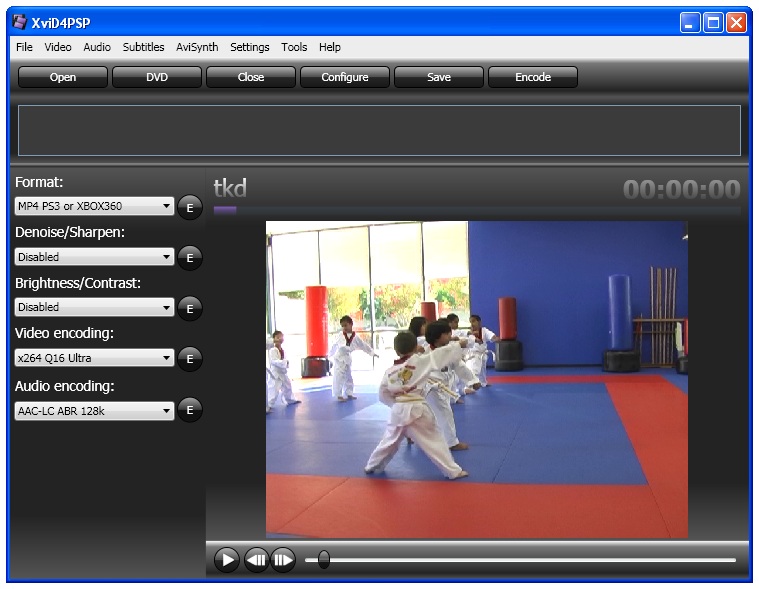759x589 pixels.
Task: Expand the Denoise/Sharpen dropdown
Action: pos(94,257)
